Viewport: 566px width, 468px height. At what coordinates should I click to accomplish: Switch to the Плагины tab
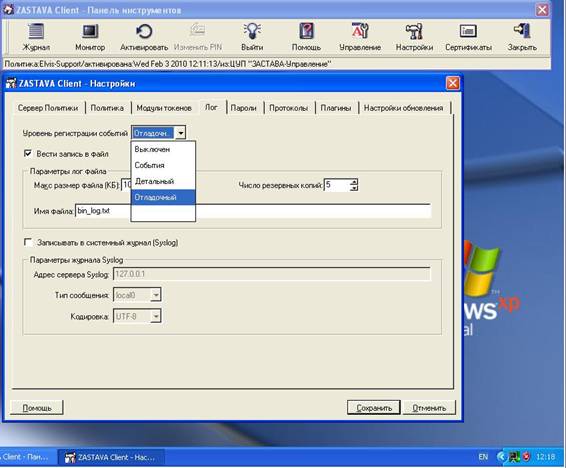click(336, 108)
